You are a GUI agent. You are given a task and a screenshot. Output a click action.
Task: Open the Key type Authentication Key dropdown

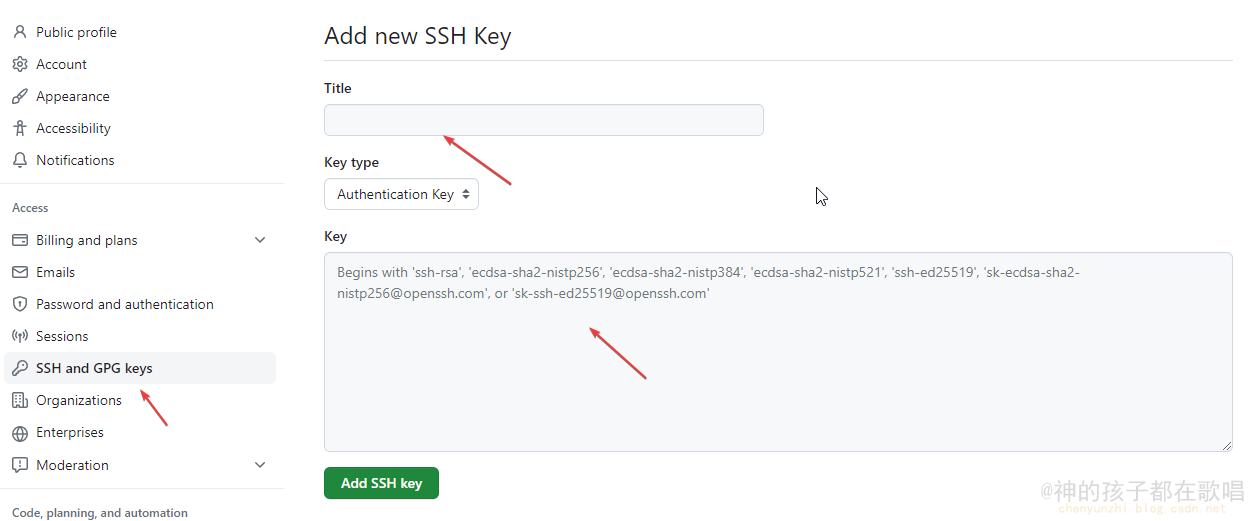coord(401,194)
